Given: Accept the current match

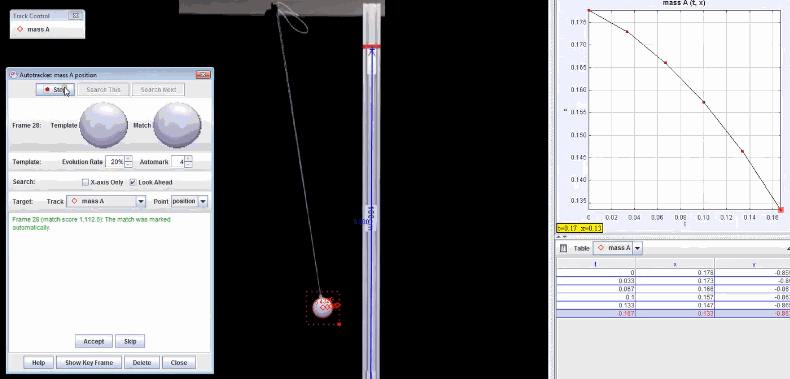Looking at the screenshot, I should tap(94, 341).
